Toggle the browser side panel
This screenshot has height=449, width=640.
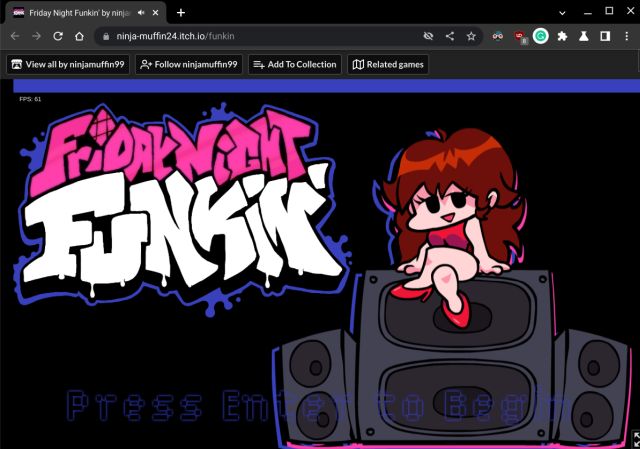tap(605, 36)
